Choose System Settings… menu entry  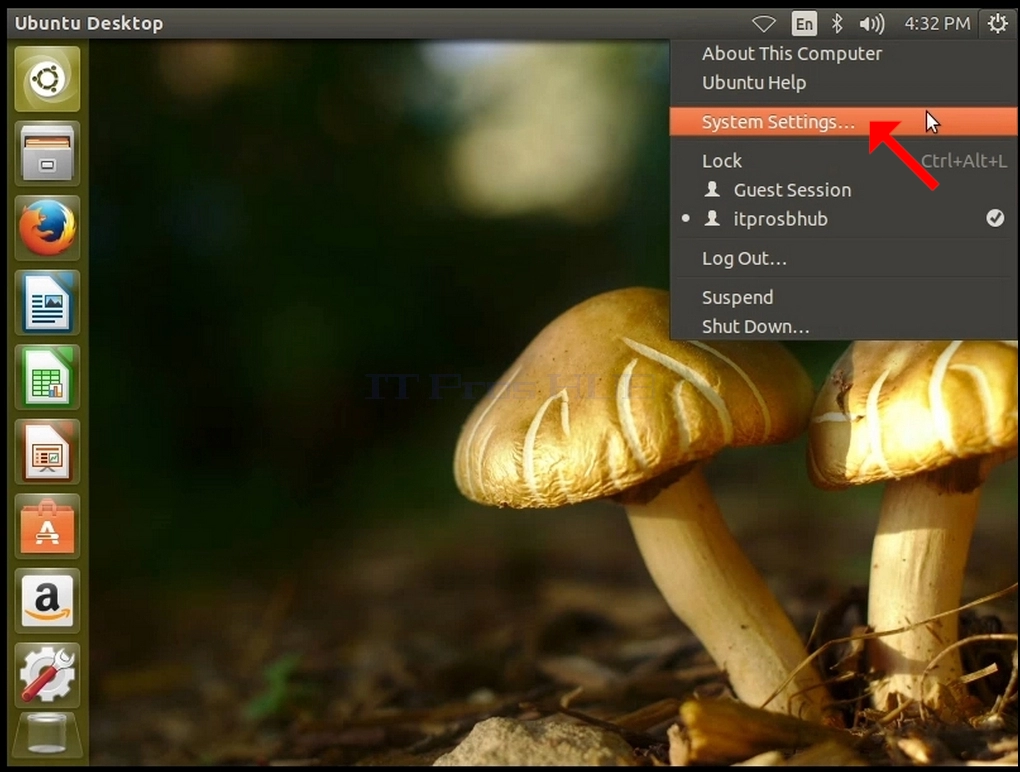click(x=844, y=122)
